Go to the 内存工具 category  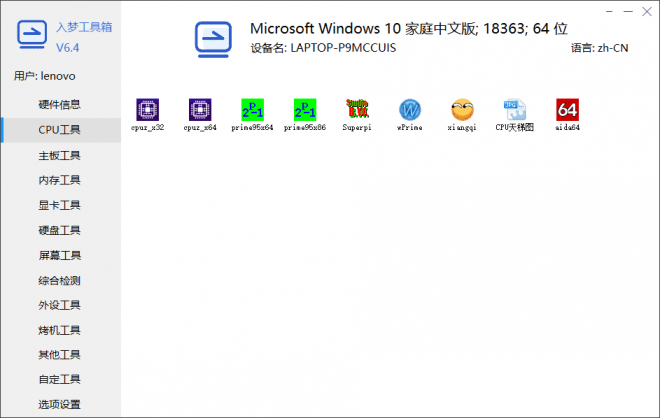(61, 180)
